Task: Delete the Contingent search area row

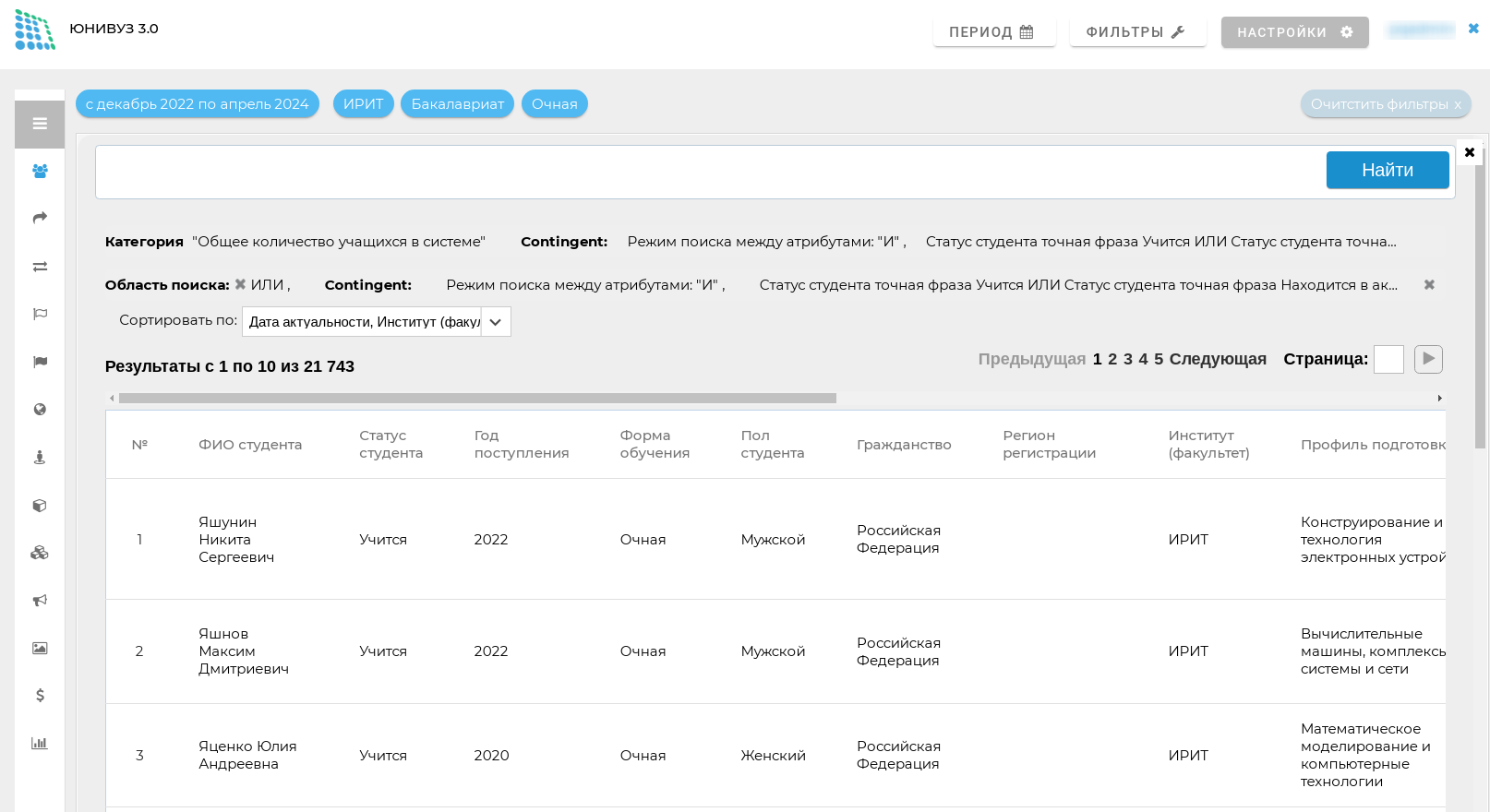Action: point(1429,284)
